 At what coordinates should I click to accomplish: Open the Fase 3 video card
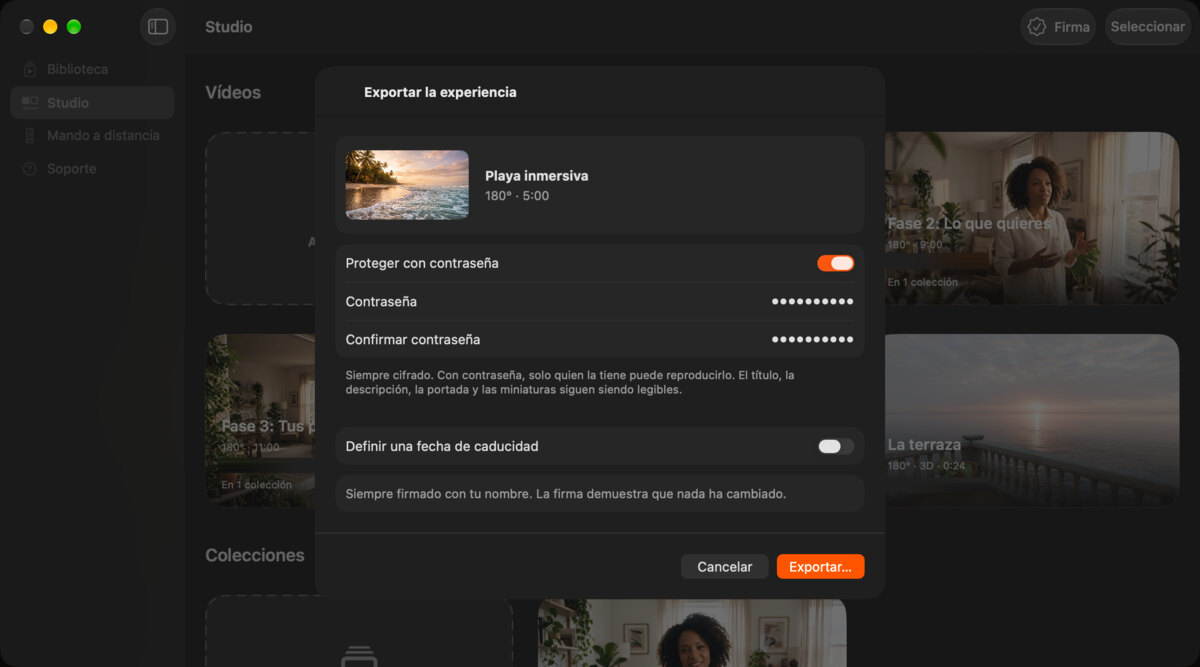[261, 420]
